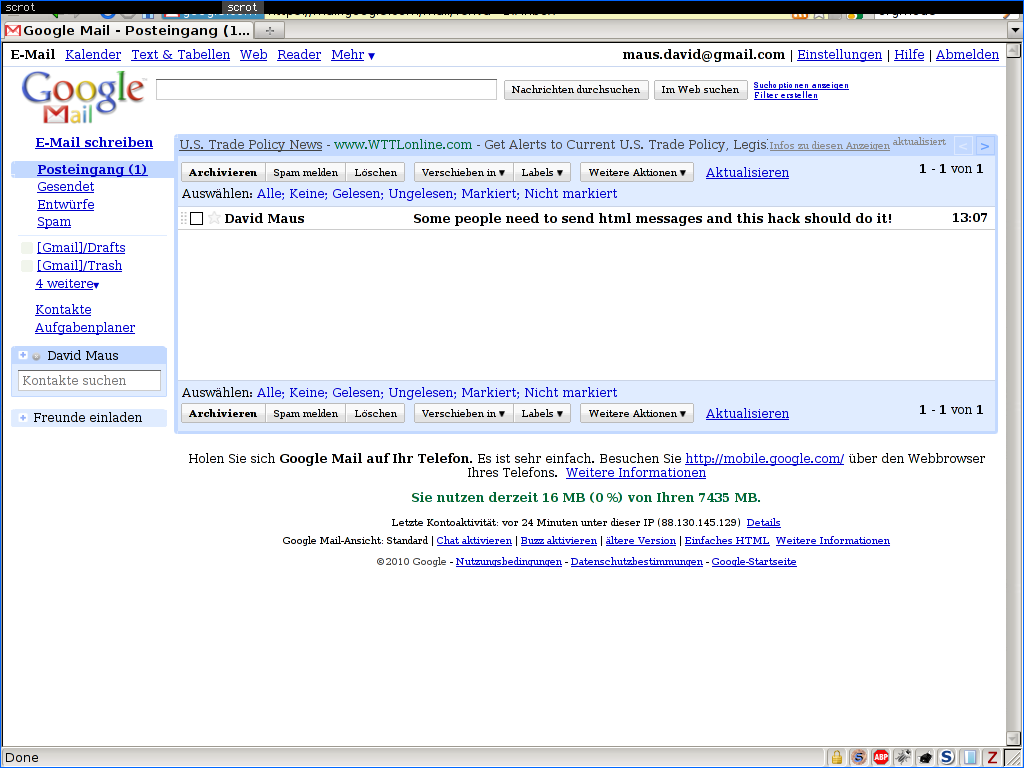
Task: Click E-Mail schreiben to compose
Action: [94, 142]
